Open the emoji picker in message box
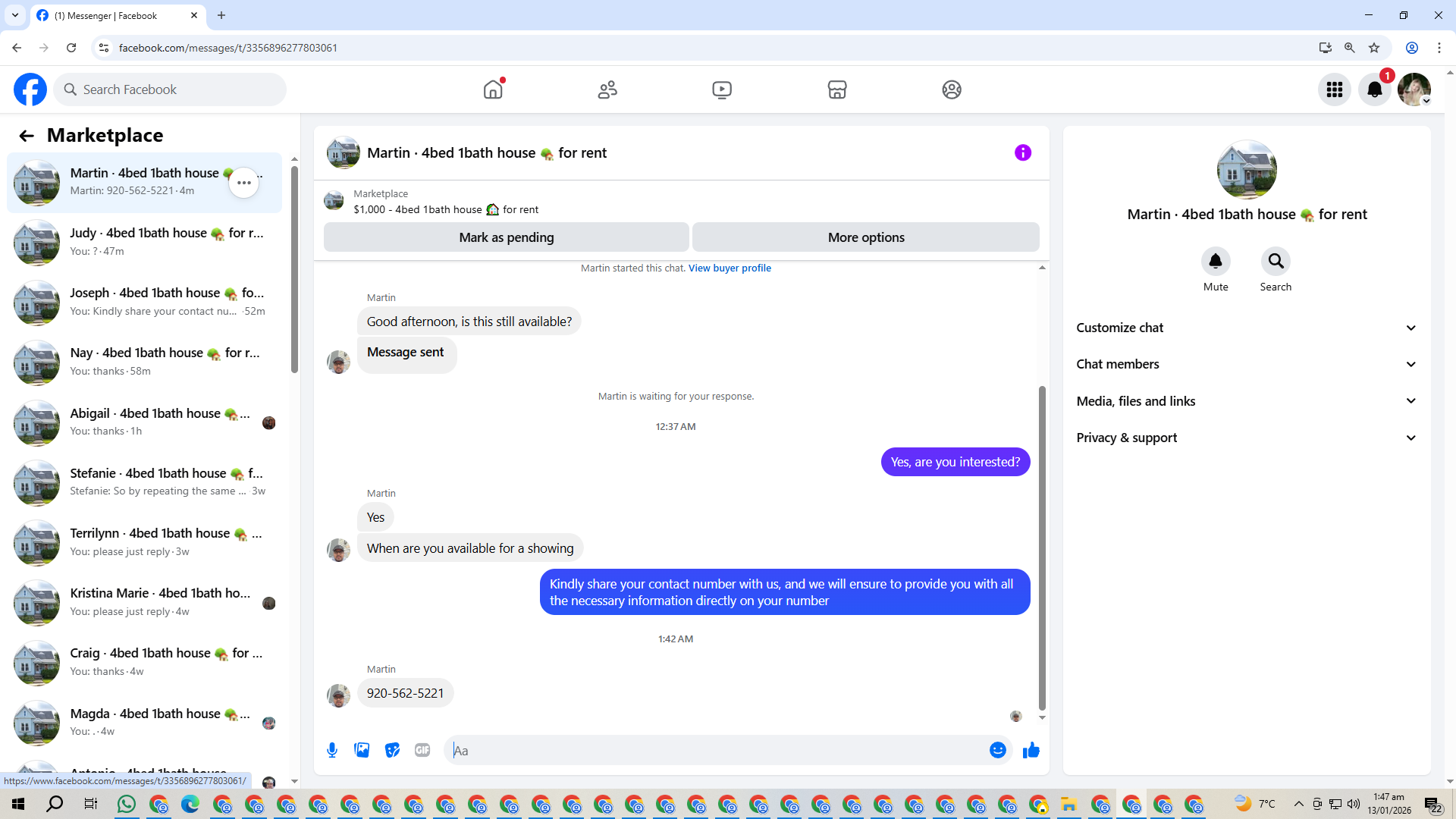Viewport: 1456px width, 819px height. (997, 751)
